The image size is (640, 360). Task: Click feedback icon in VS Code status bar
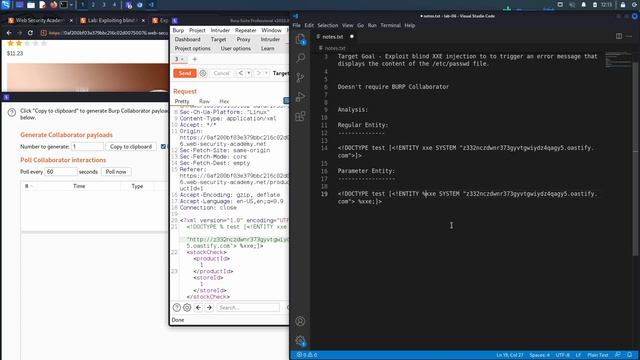tap(618, 355)
